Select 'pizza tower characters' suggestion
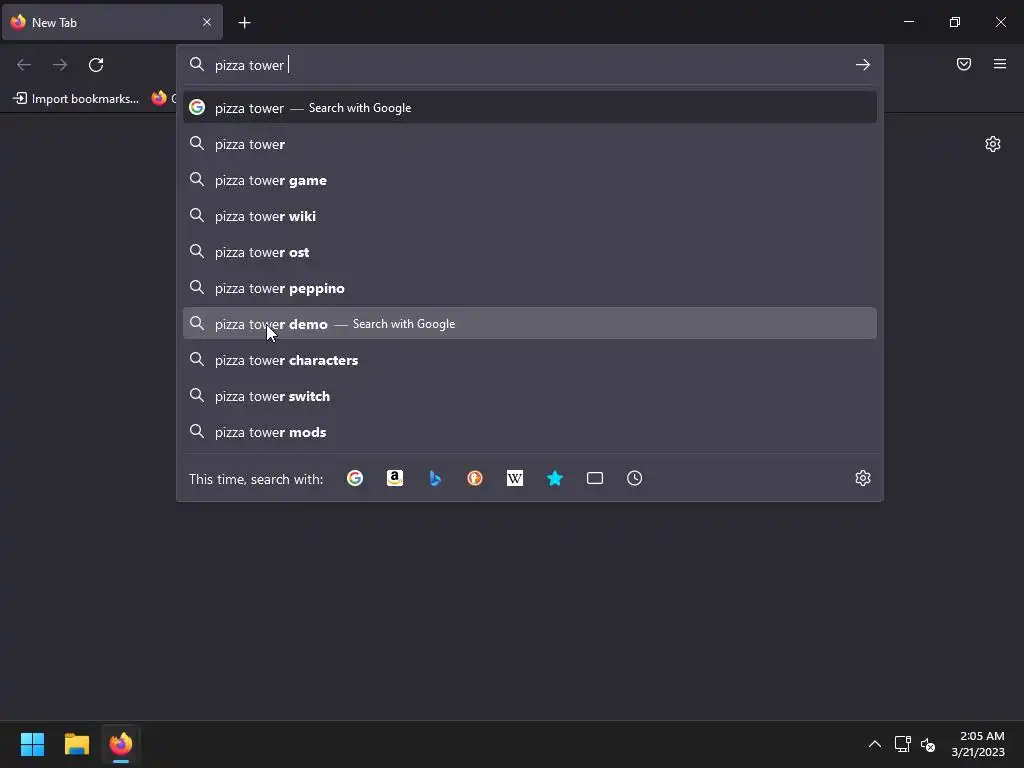1024x768 pixels. tap(530, 360)
